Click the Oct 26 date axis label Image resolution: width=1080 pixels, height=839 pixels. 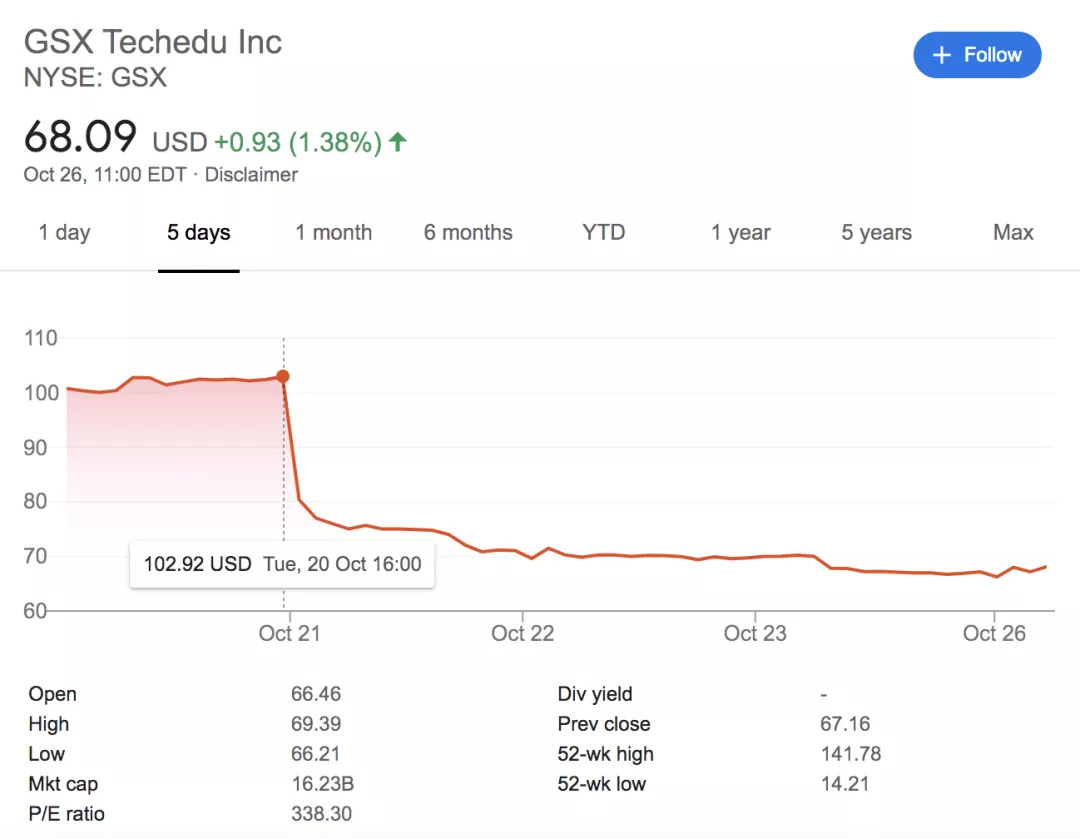click(x=994, y=633)
